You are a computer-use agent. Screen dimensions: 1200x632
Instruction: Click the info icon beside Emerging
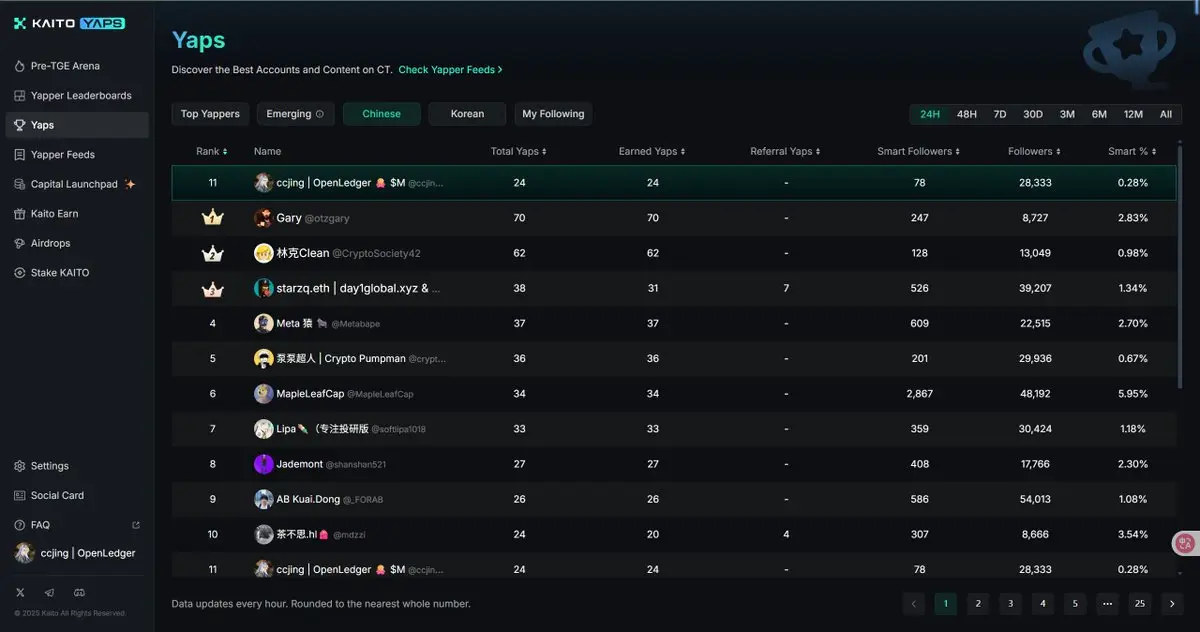320,114
